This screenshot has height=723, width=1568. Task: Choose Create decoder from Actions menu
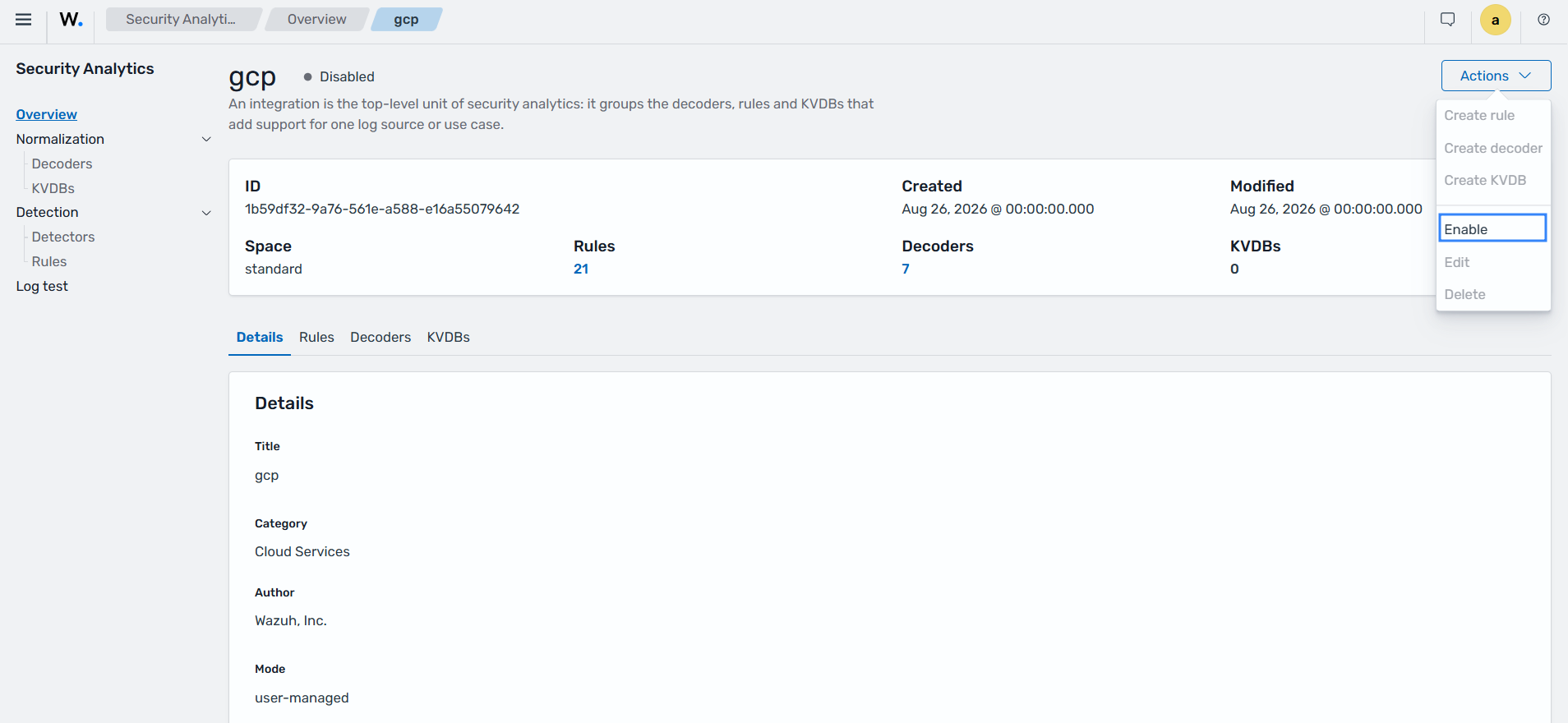(1493, 149)
